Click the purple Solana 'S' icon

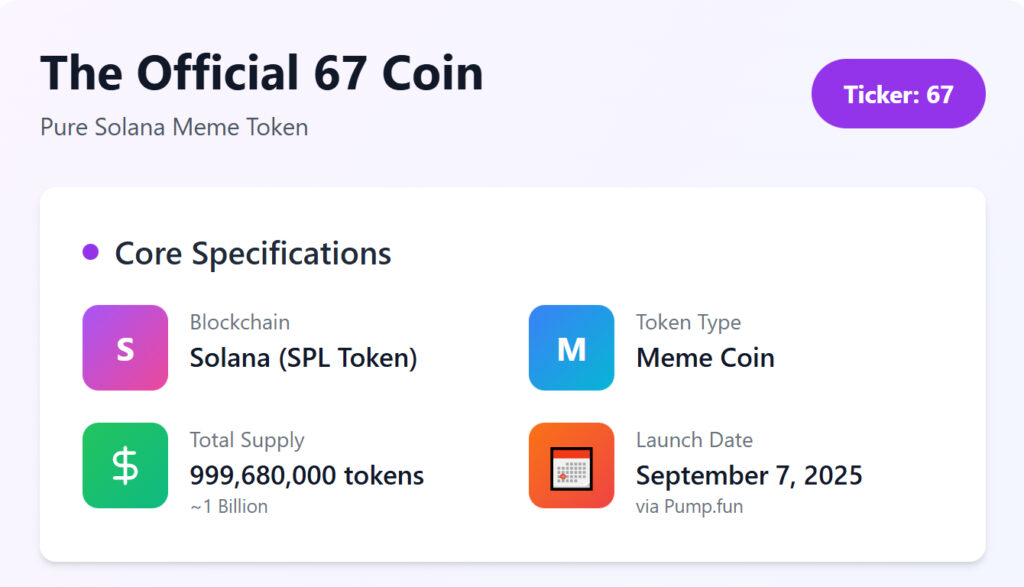tap(125, 348)
